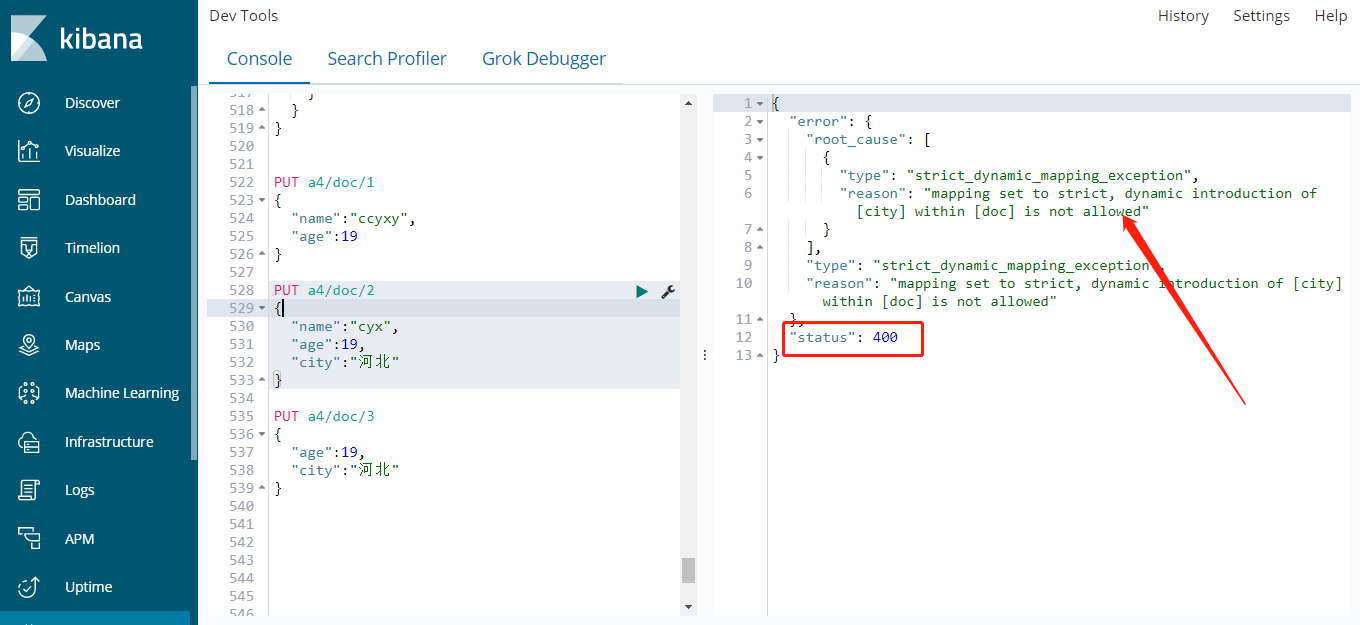Click the editor vertical scrollbar thumb
Image resolution: width=1360 pixels, height=625 pixels.
click(688, 570)
